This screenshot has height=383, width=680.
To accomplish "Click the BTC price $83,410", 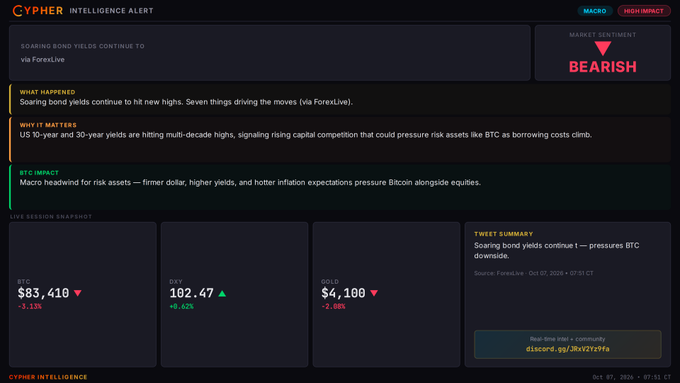I will point(43,293).
